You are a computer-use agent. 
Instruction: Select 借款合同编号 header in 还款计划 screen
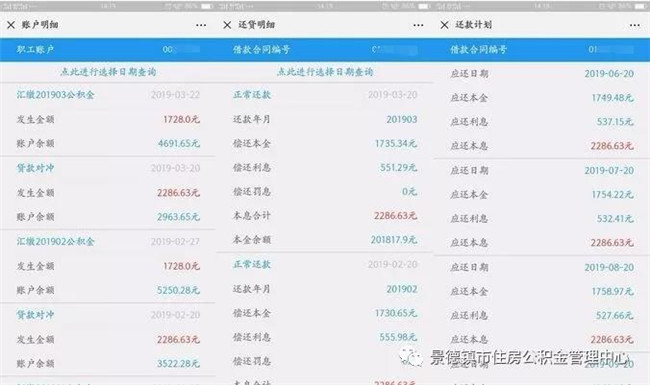click(x=542, y=50)
